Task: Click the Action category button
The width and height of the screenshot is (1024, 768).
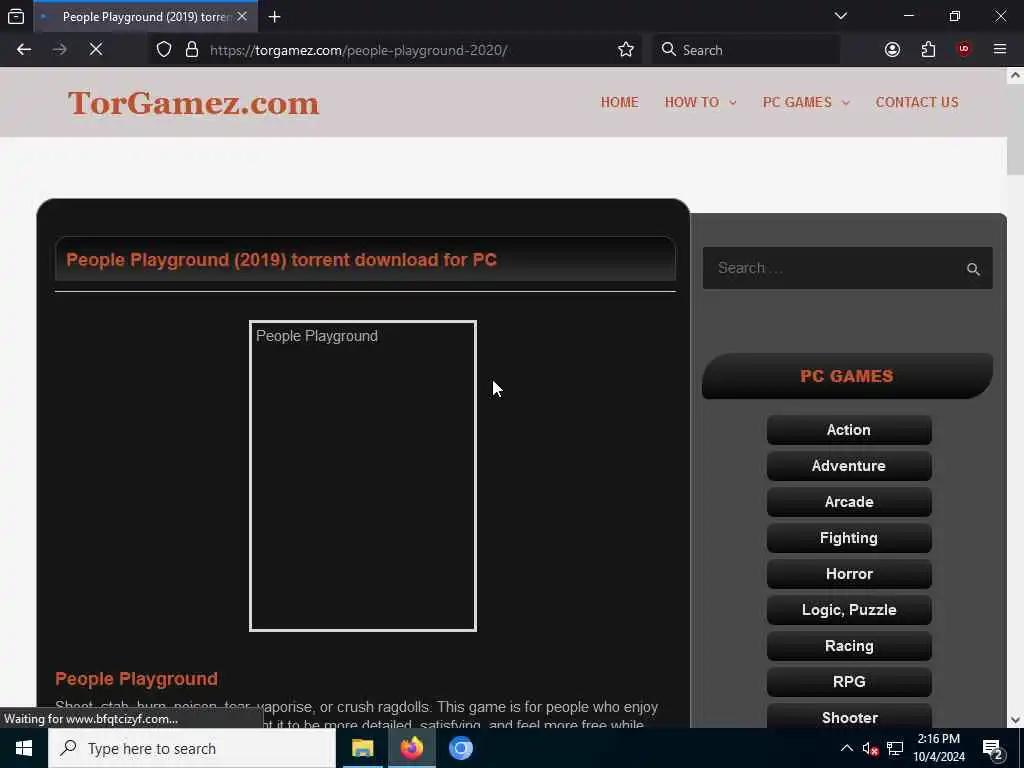Action: pos(849,430)
